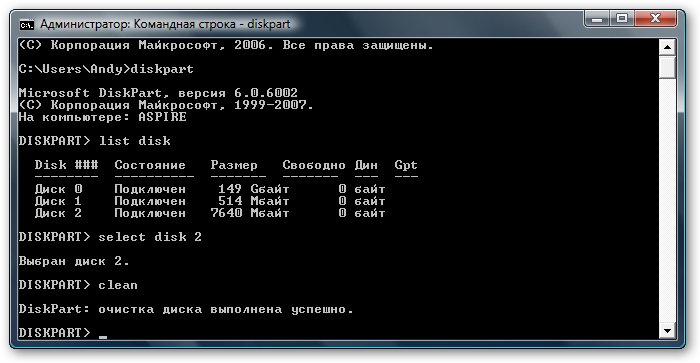The image size is (700, 363).
Task: Minimize the command prompt window
Action: pyautogui.click(x=597, y=19)
